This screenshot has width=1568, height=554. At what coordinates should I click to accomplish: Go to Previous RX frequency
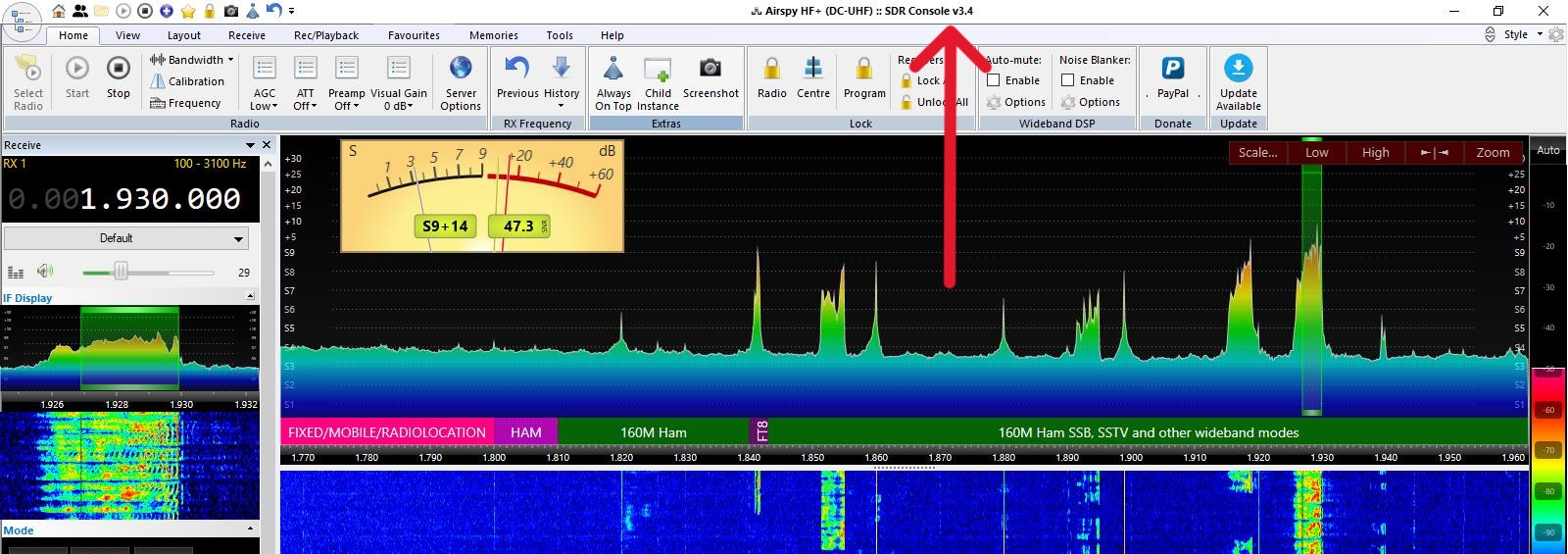click(516, 69)
